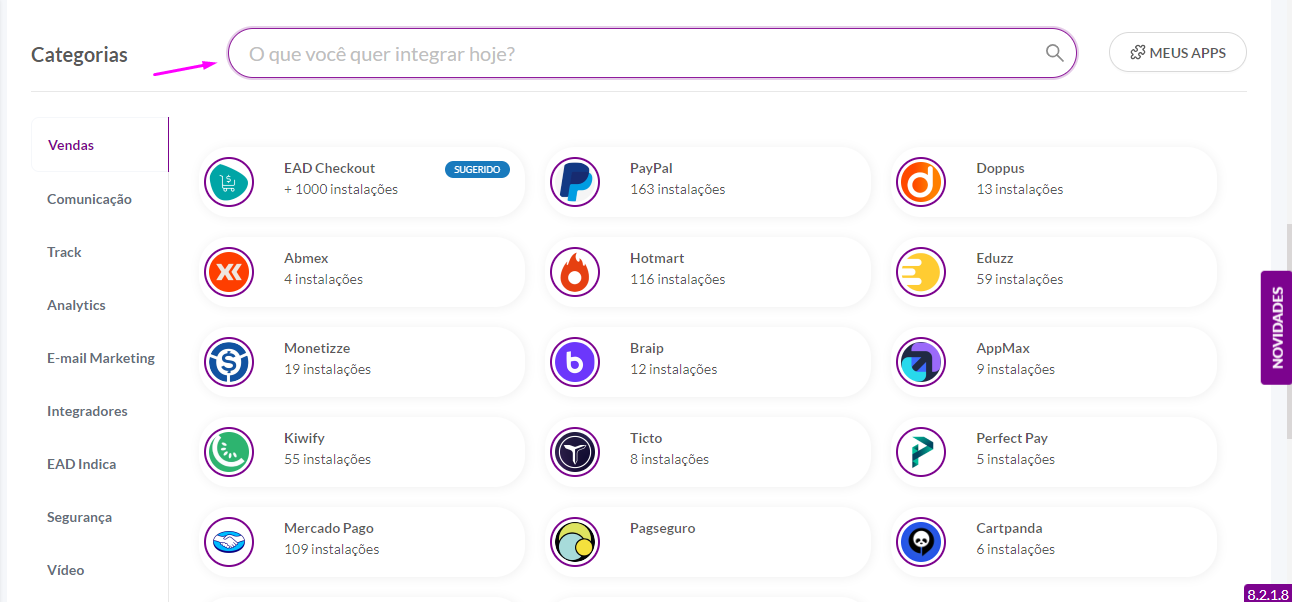Go to the Analytics category
Screen dimensions: 1292x602
pyautogui.click(x=76, y=305)
